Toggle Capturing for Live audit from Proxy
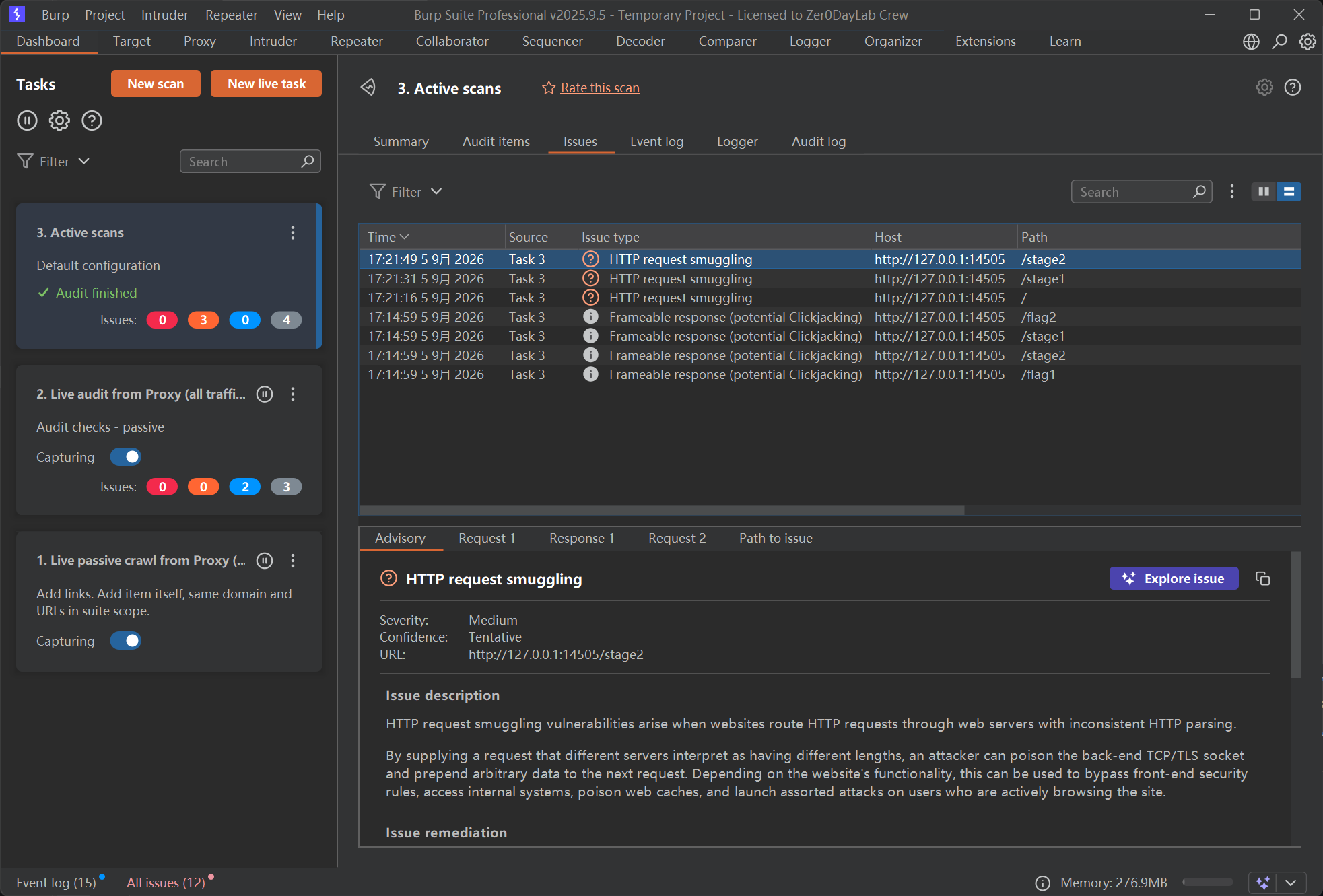Viewport: 1323px width, 896px height. (126, 457)
